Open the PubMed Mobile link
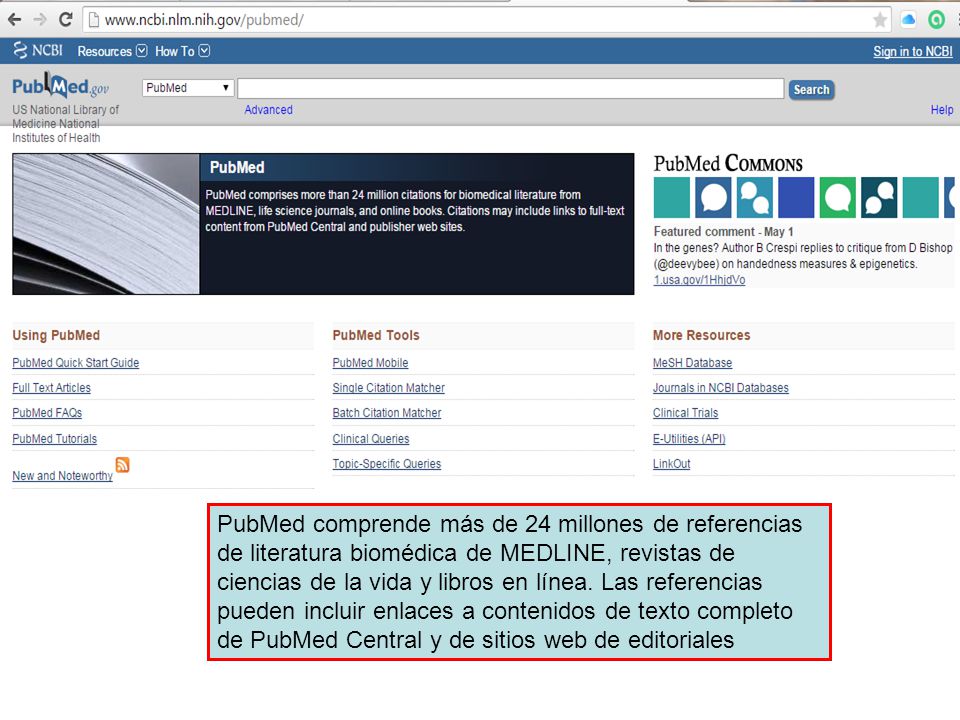Screen dimensions: 960x720 coord(370,362)
